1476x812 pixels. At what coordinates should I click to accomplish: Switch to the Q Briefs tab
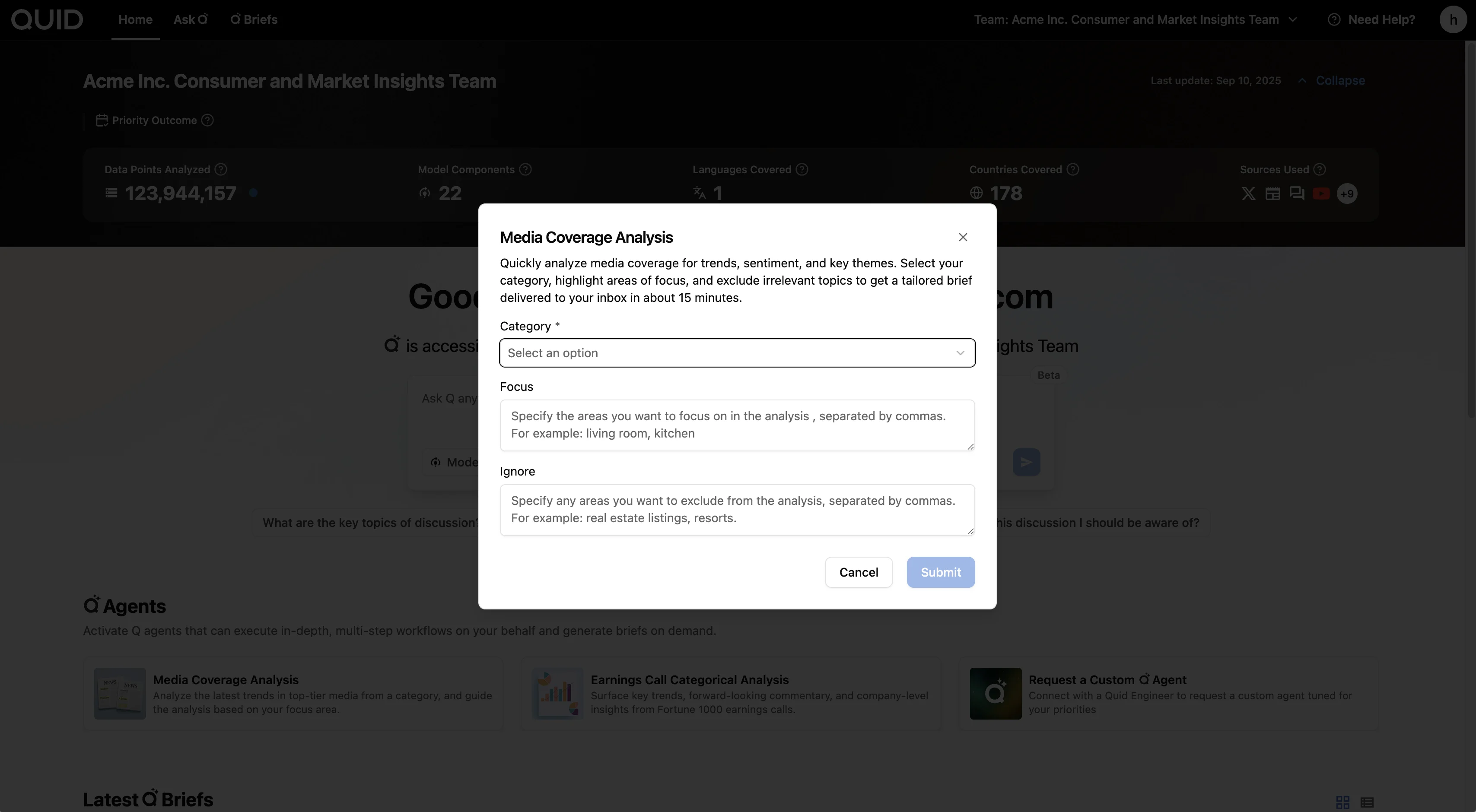(x=254, y=19)
